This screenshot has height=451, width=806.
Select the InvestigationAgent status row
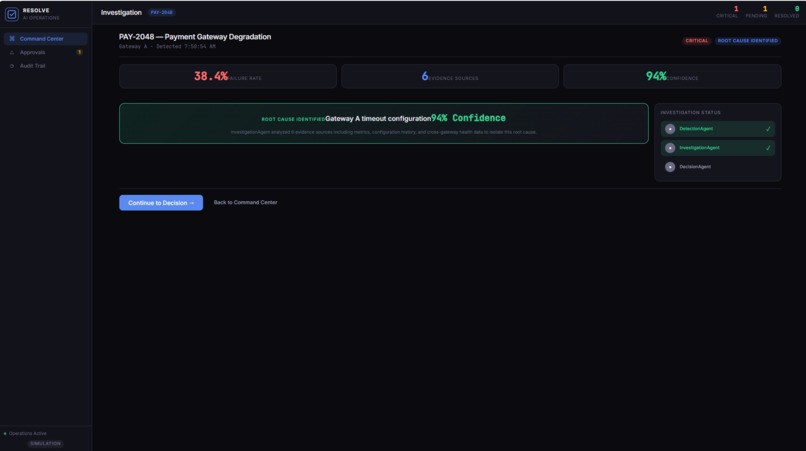(x=718, y=148)
